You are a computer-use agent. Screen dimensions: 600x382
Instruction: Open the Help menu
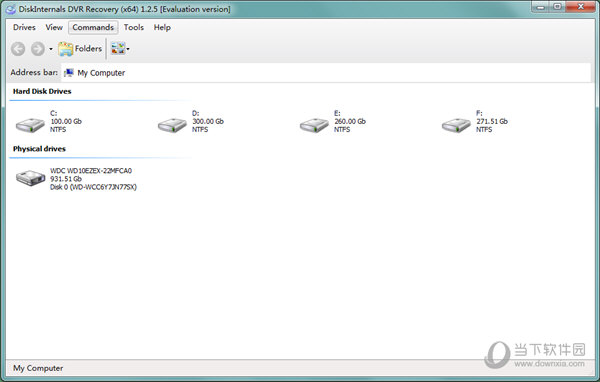[x=162, y=28]
